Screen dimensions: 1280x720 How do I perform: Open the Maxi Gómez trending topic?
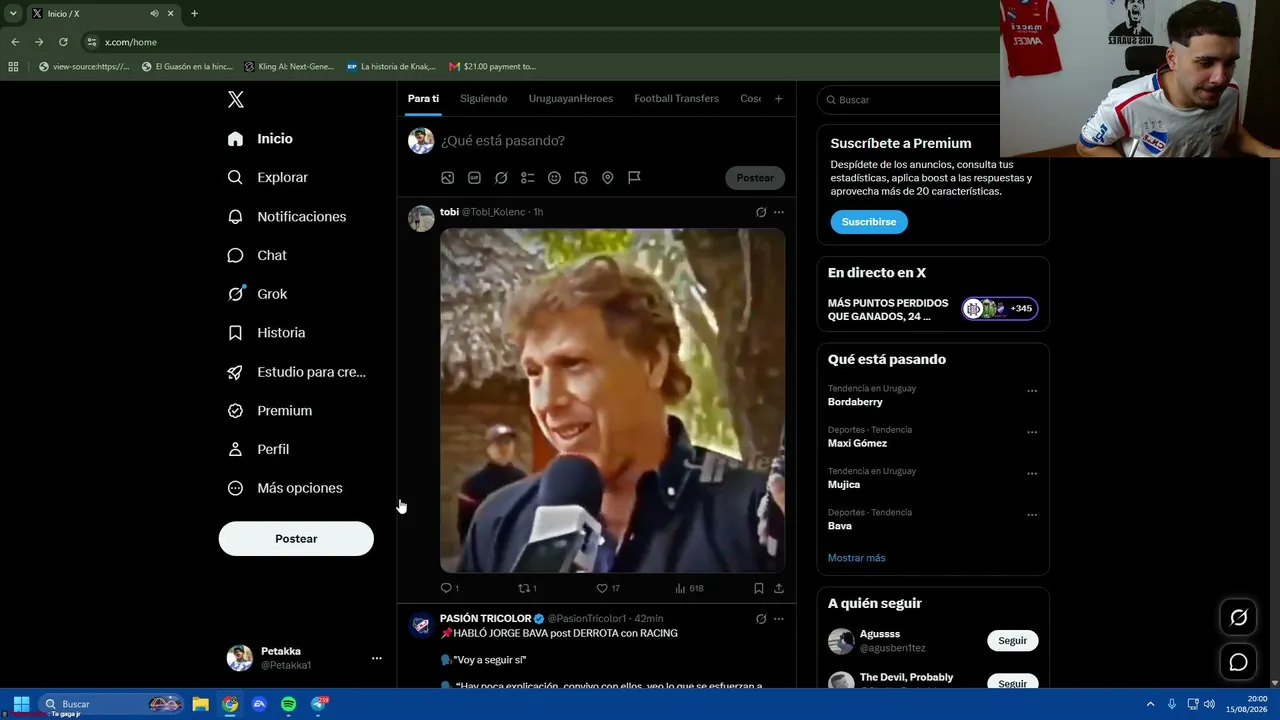point(857,443)
